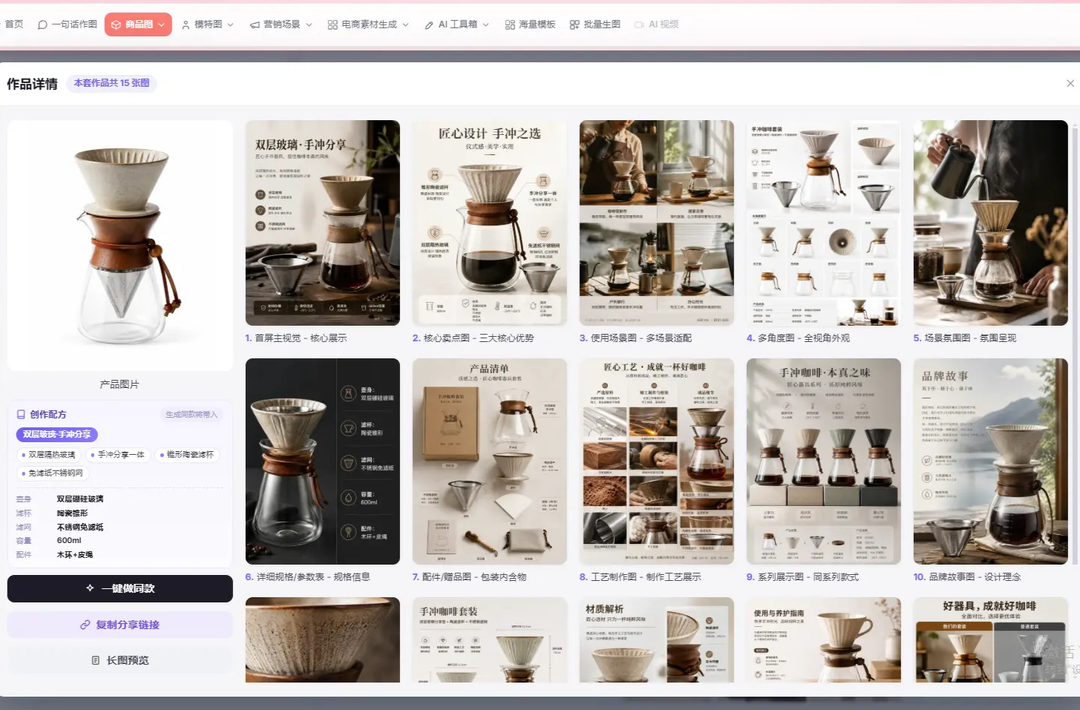The height and width of the screenshot is (710, 1080).
Task: Close the 作品详情 dialog
Action: (1070, 83)
